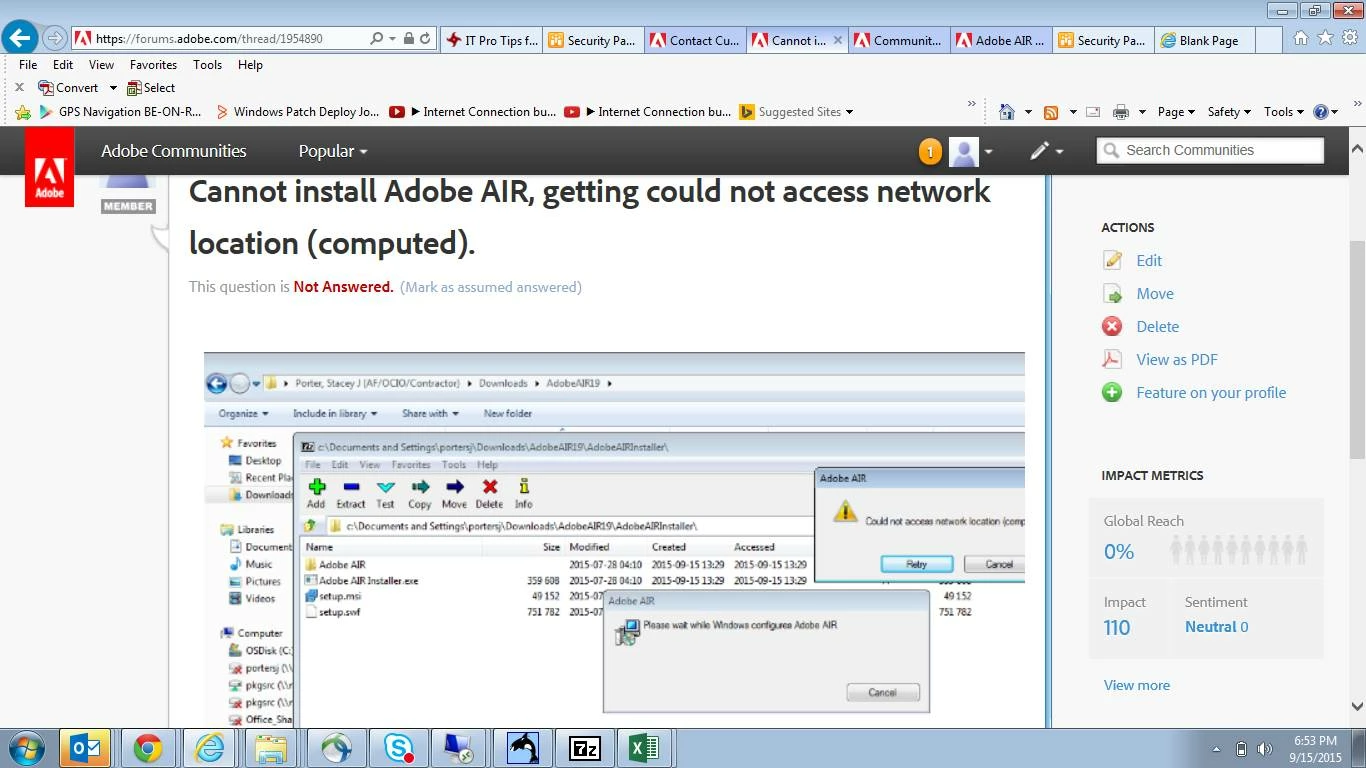Click the View as PDF icon
This screenshot has width=1366, height=768.
point(1112,359)
